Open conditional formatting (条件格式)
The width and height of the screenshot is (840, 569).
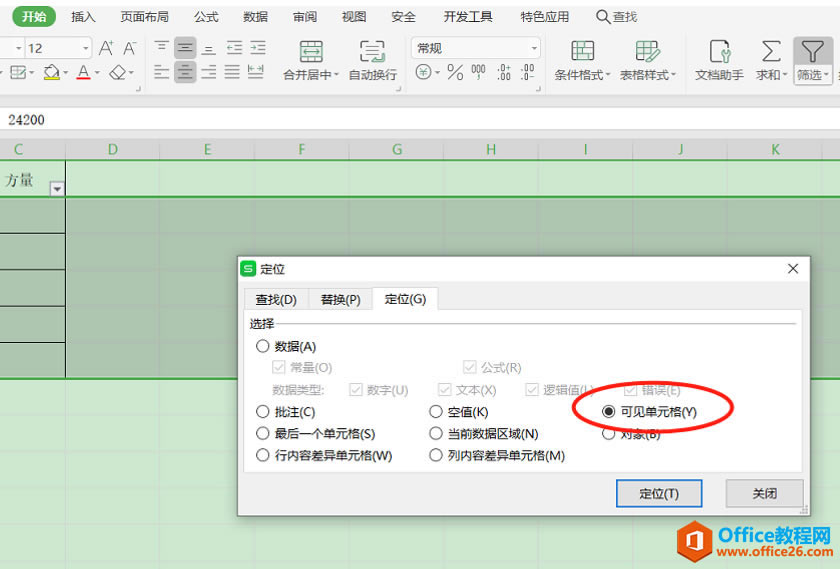click(582, 60)
